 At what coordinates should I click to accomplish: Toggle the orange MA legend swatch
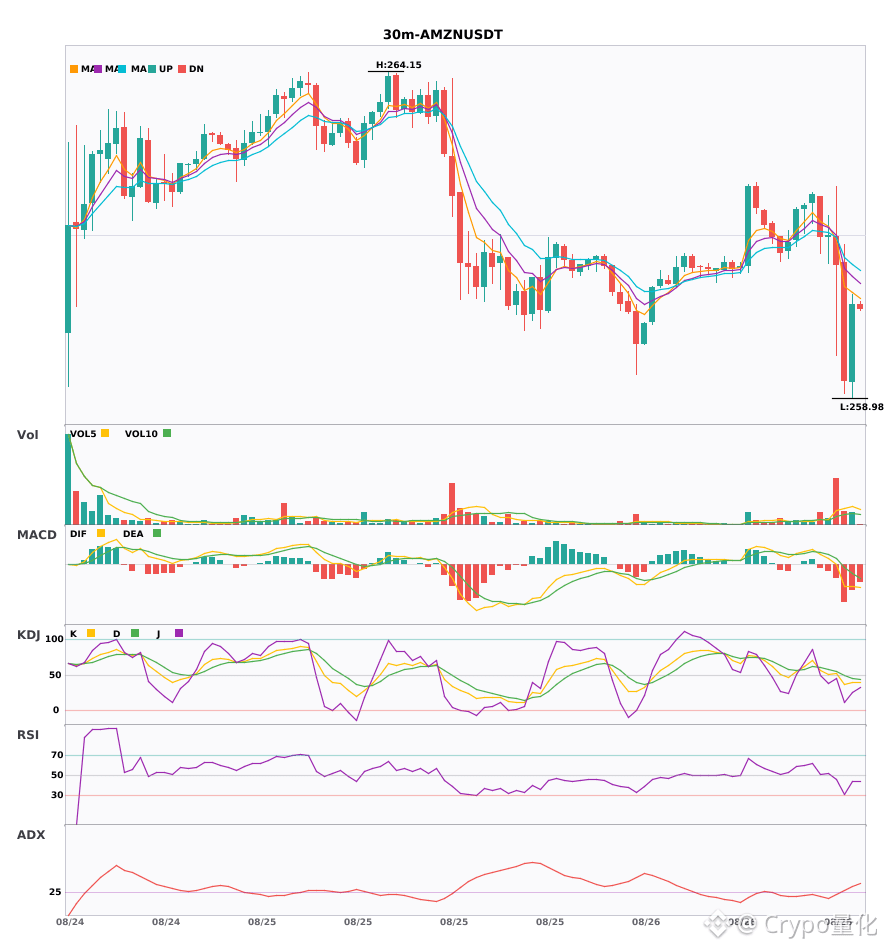click(74, 69)
